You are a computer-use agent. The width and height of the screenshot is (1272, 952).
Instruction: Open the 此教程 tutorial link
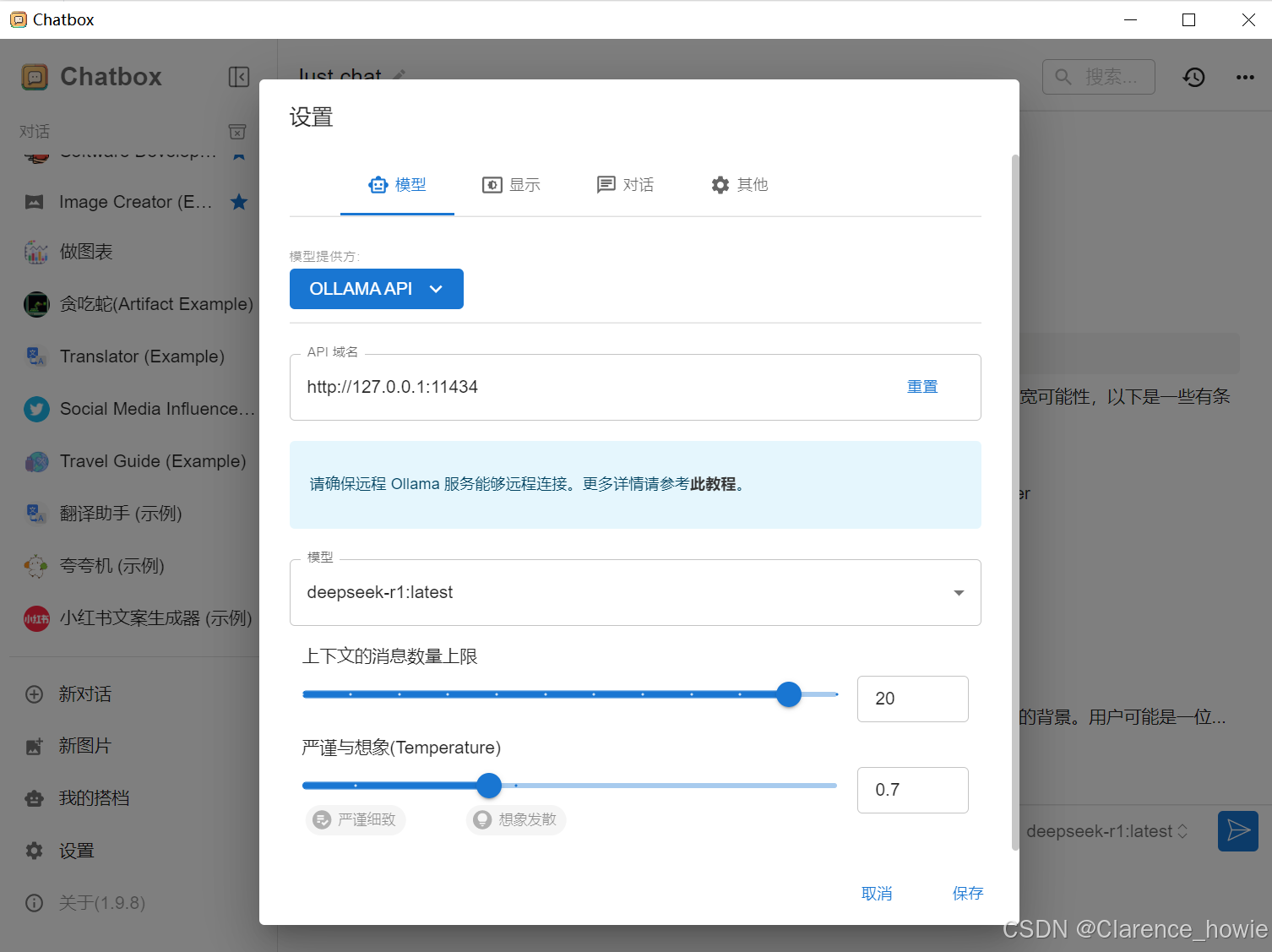[x=713, y=484]
